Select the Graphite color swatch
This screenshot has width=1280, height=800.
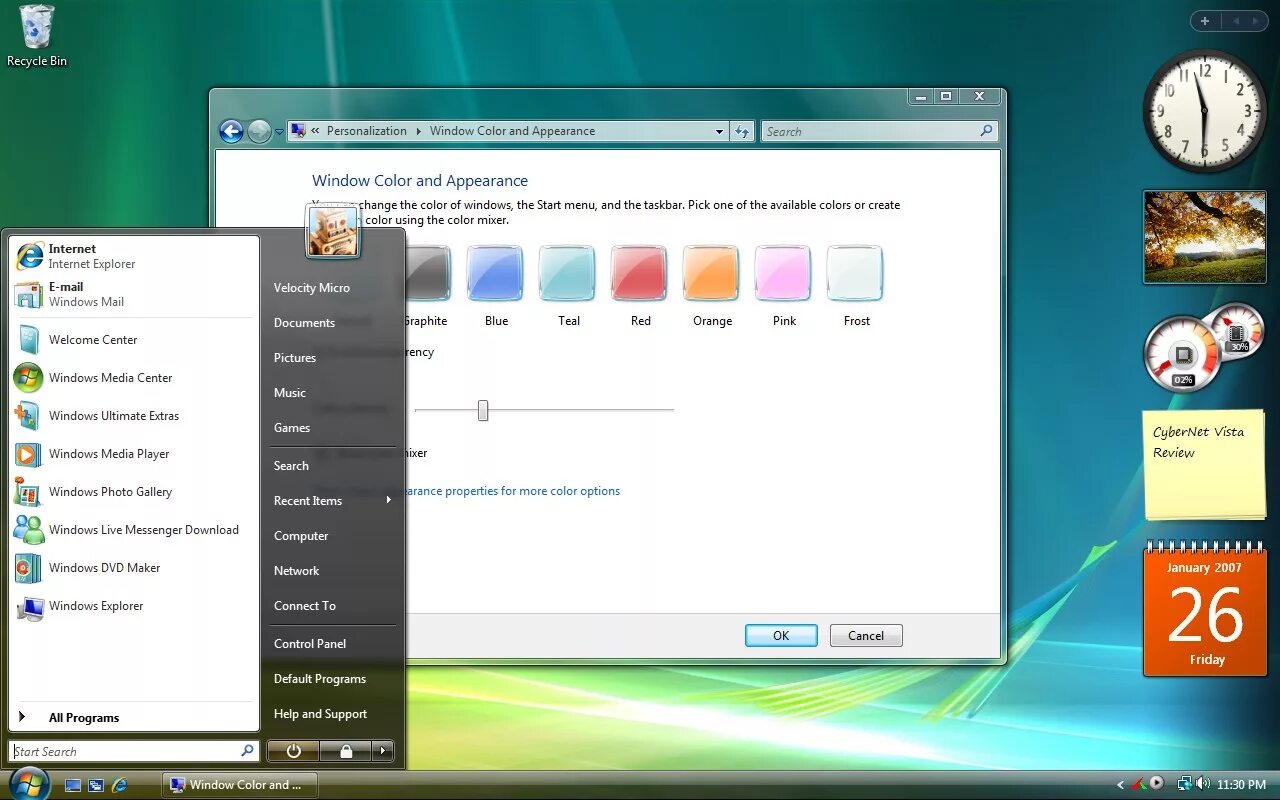(x=428, y=273)
